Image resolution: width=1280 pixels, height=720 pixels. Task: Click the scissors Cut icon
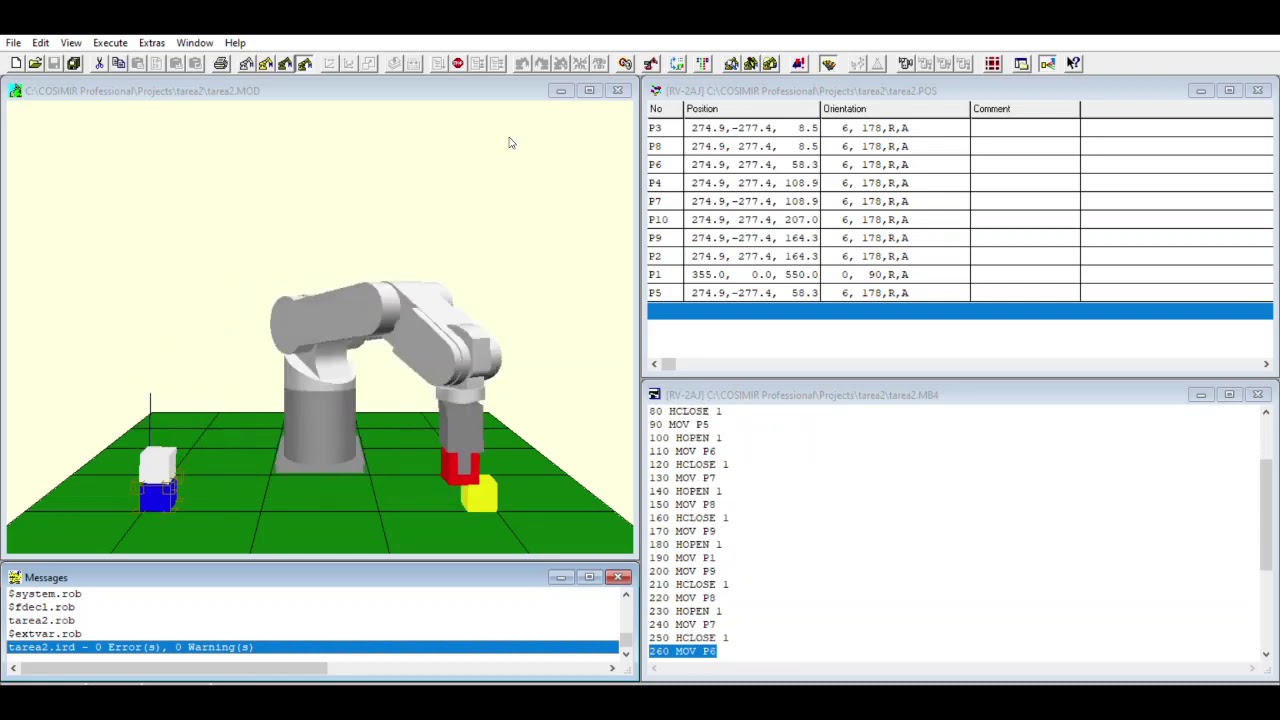(99, 64)
